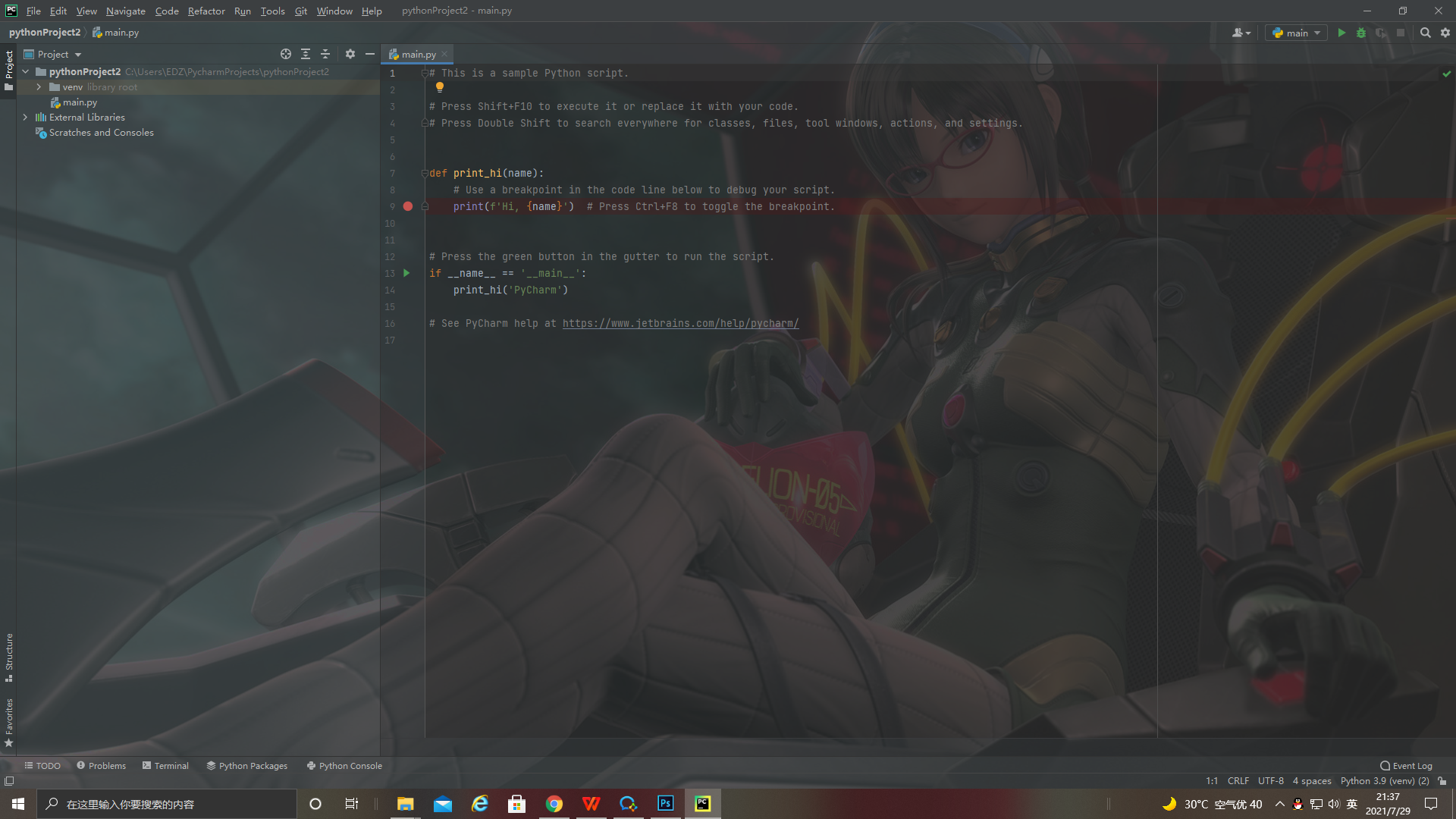This screenshot has width=1456, height=819.
Task: Hide the Project tool window
Action: click(370, 54)
